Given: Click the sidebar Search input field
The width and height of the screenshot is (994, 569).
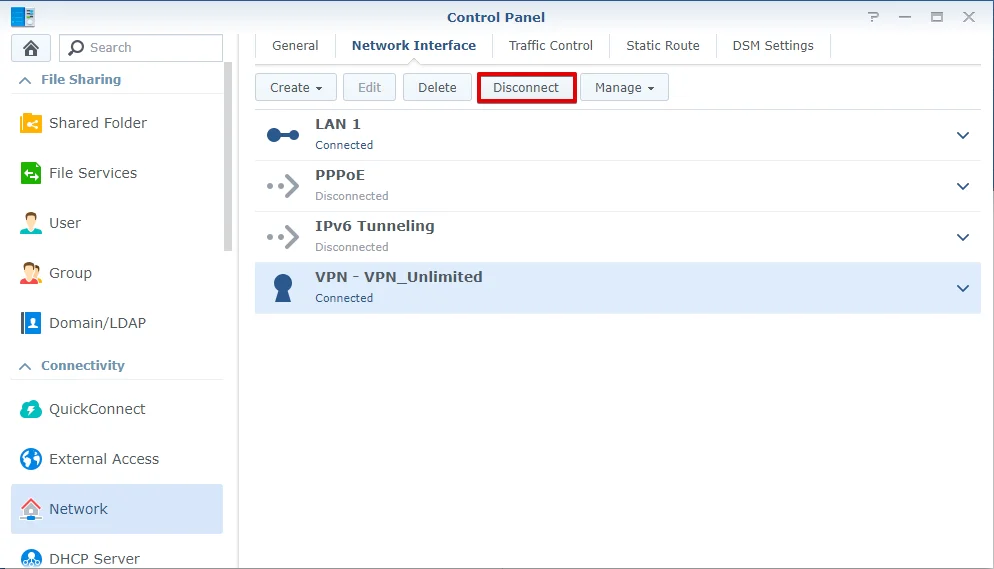Looking at the screenshot, I should tap(150, 48).
